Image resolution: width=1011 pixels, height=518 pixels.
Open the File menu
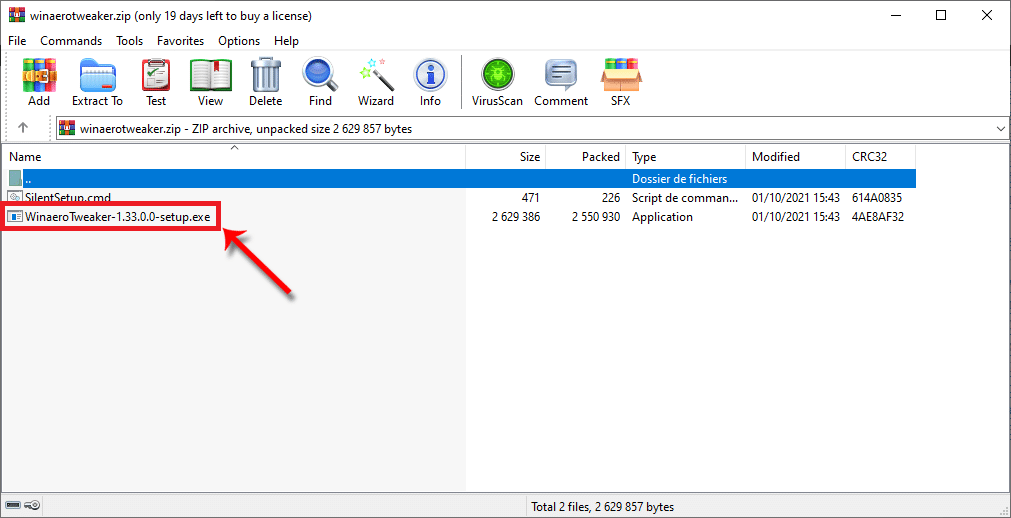pos(17,41)
